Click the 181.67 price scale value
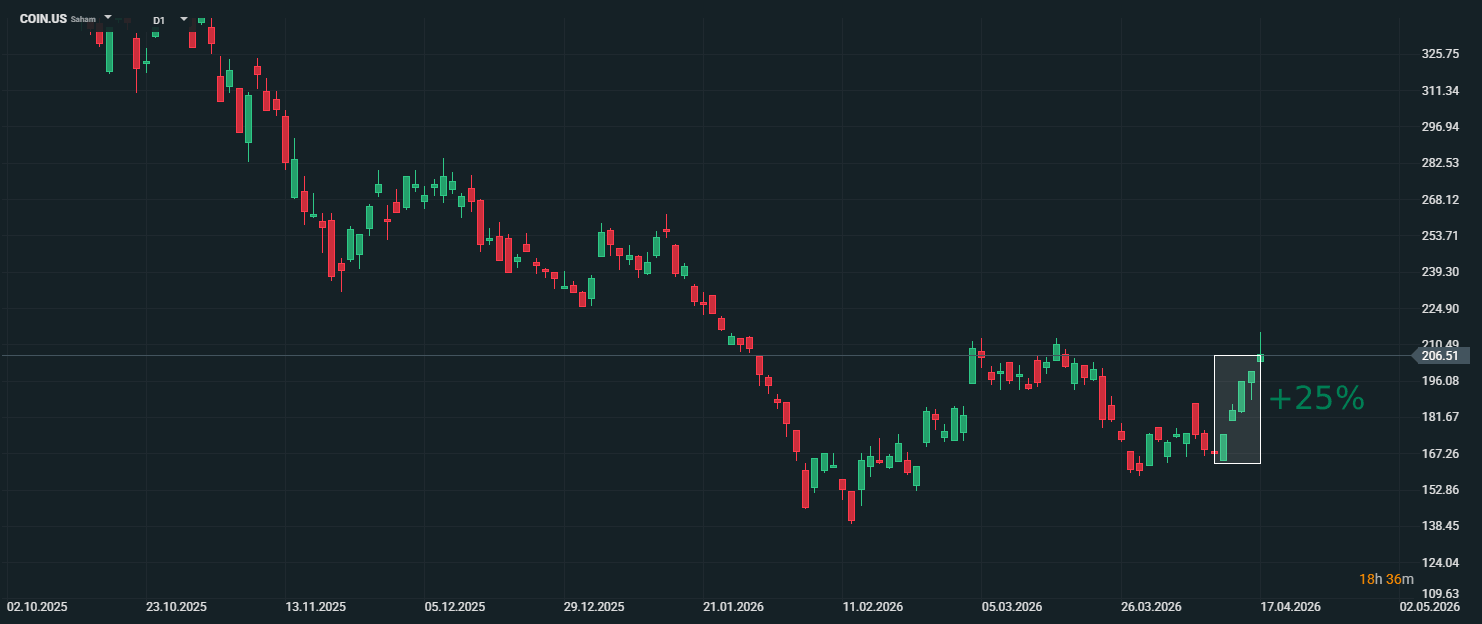Viewport: 1482px width, 624px height. [x=1440, y=417]
